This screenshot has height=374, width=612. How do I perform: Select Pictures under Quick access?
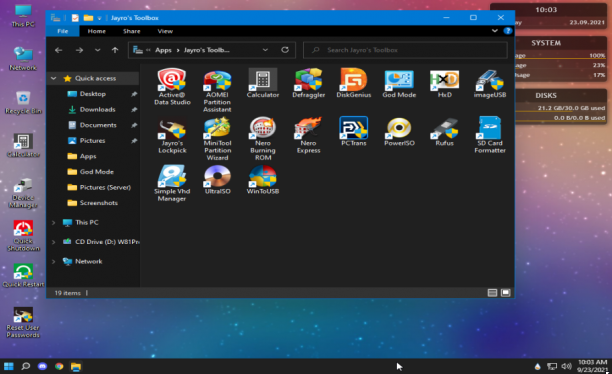coord(93,141)
